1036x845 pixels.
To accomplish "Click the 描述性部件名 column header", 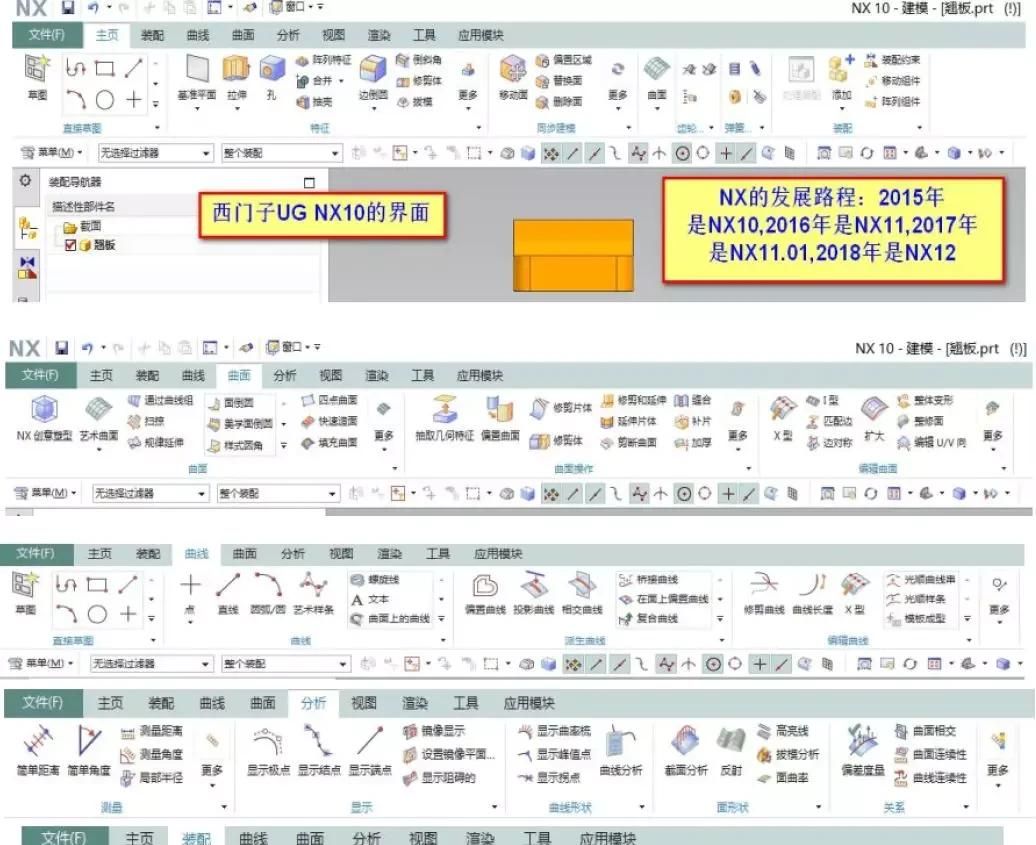I will coord(83,207).
